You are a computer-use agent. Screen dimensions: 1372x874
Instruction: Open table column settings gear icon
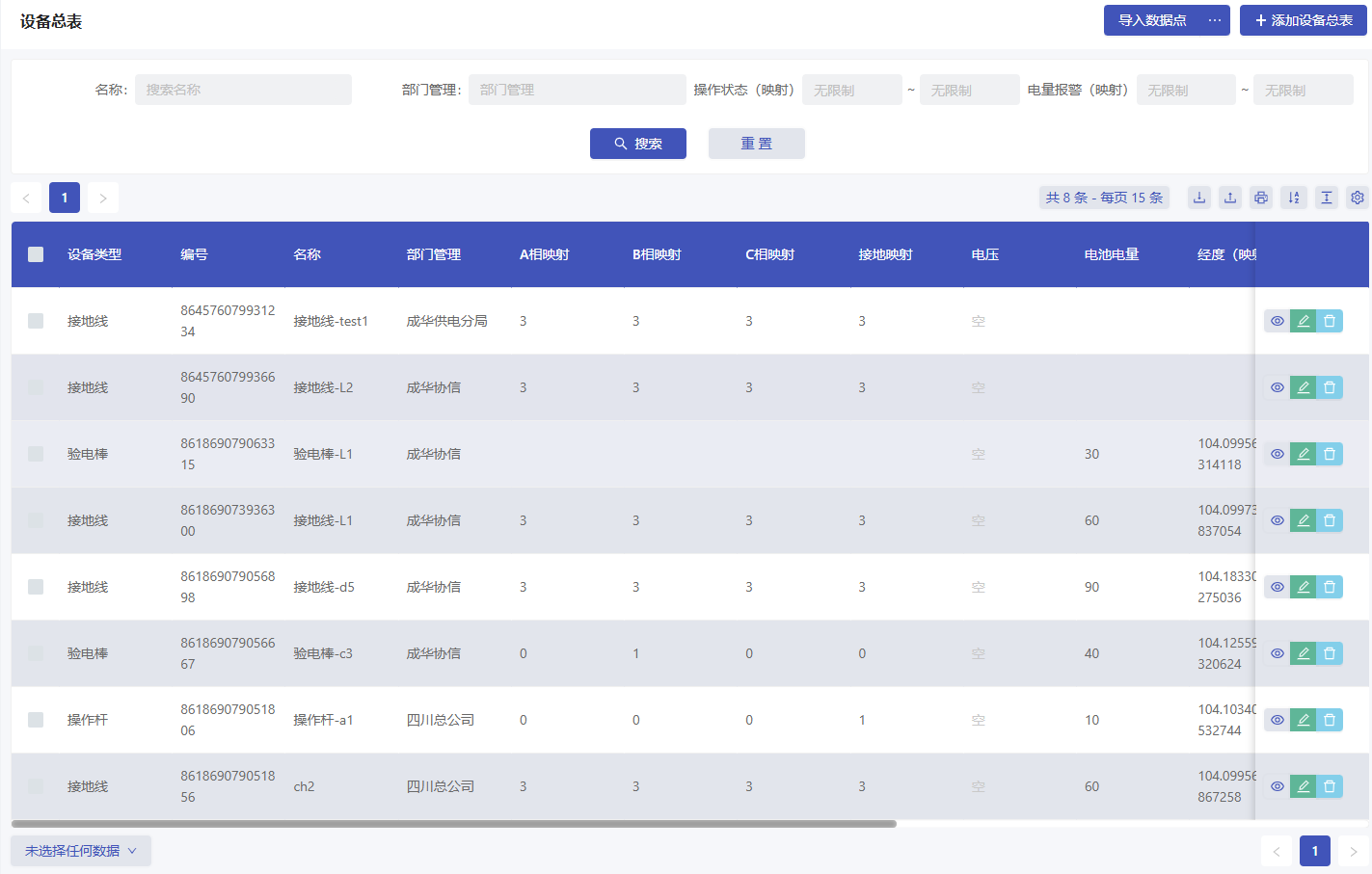[1358, 198]
